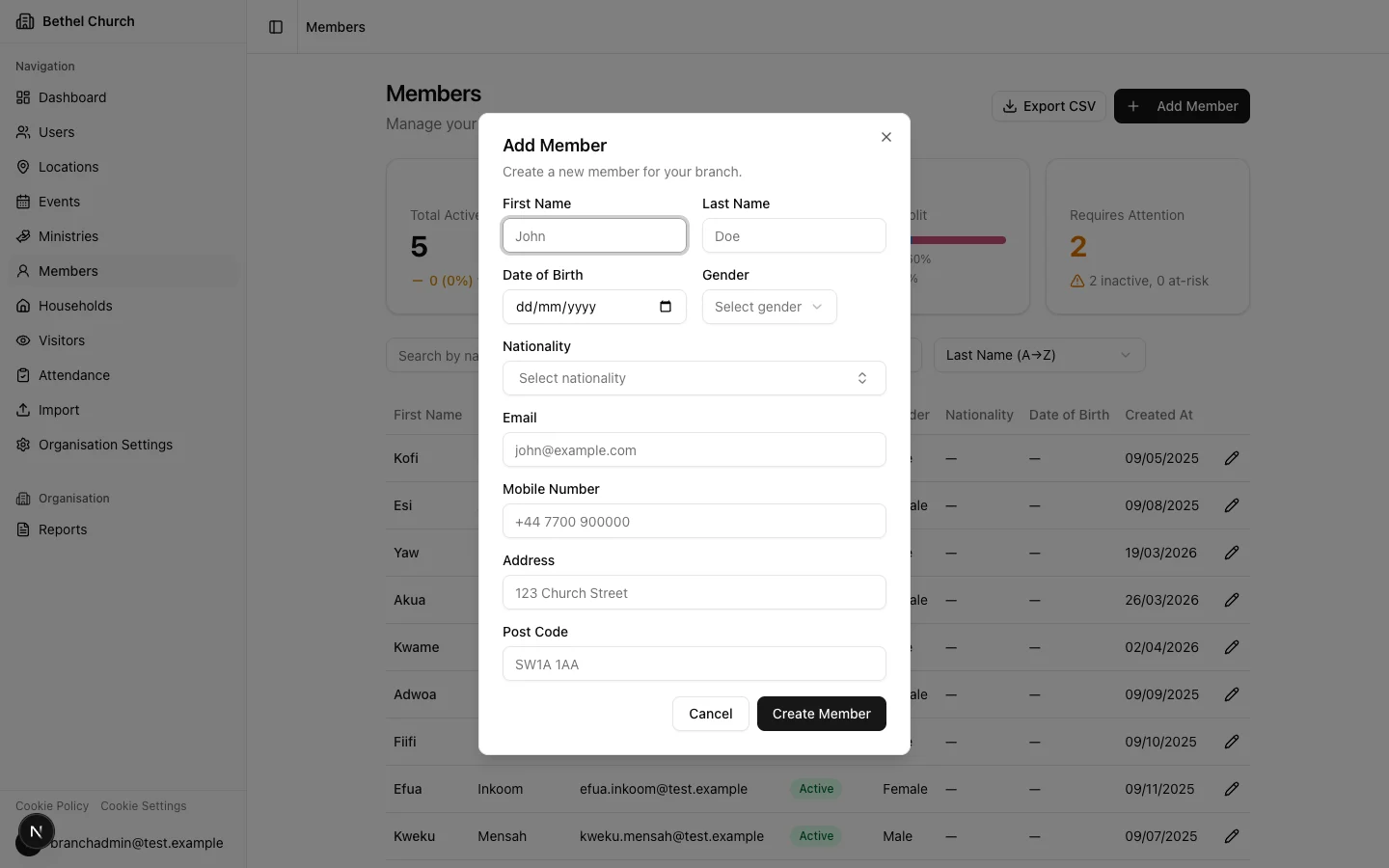Viewport: 1389px width, 868px height.
Task: Click the edit pencil for Kwame
Action: pyautogui.click(x=1232, y=647)
